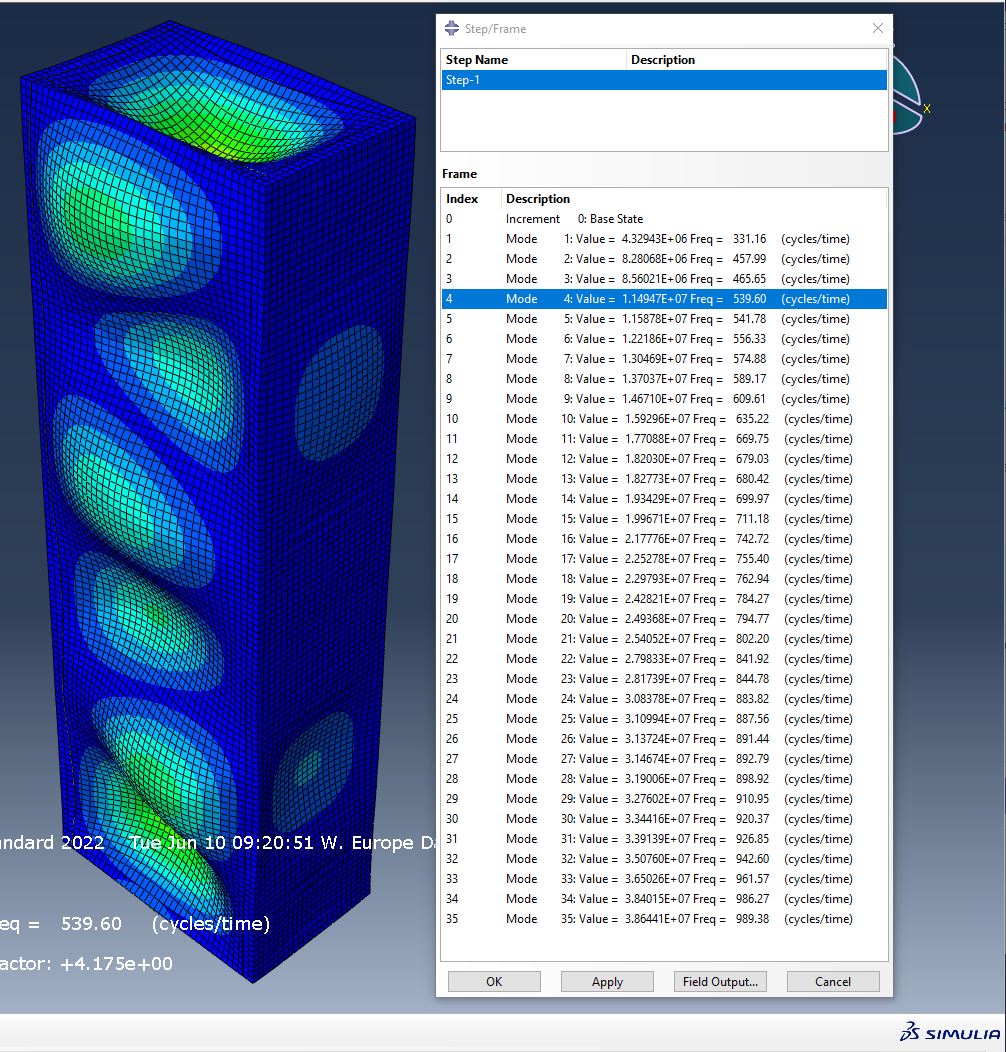The height and width of the screenshot is (1052, 1006).
Task: Select Mode 18 frame with Freq 762.94
Action: pos(664,579)
